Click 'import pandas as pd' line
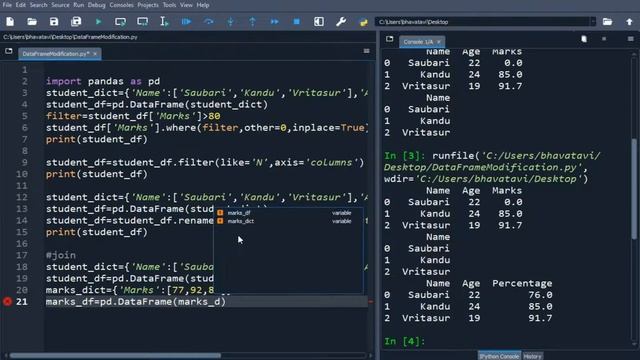The width and height of the screenshot is (640, 360). [x=103, y=81]
